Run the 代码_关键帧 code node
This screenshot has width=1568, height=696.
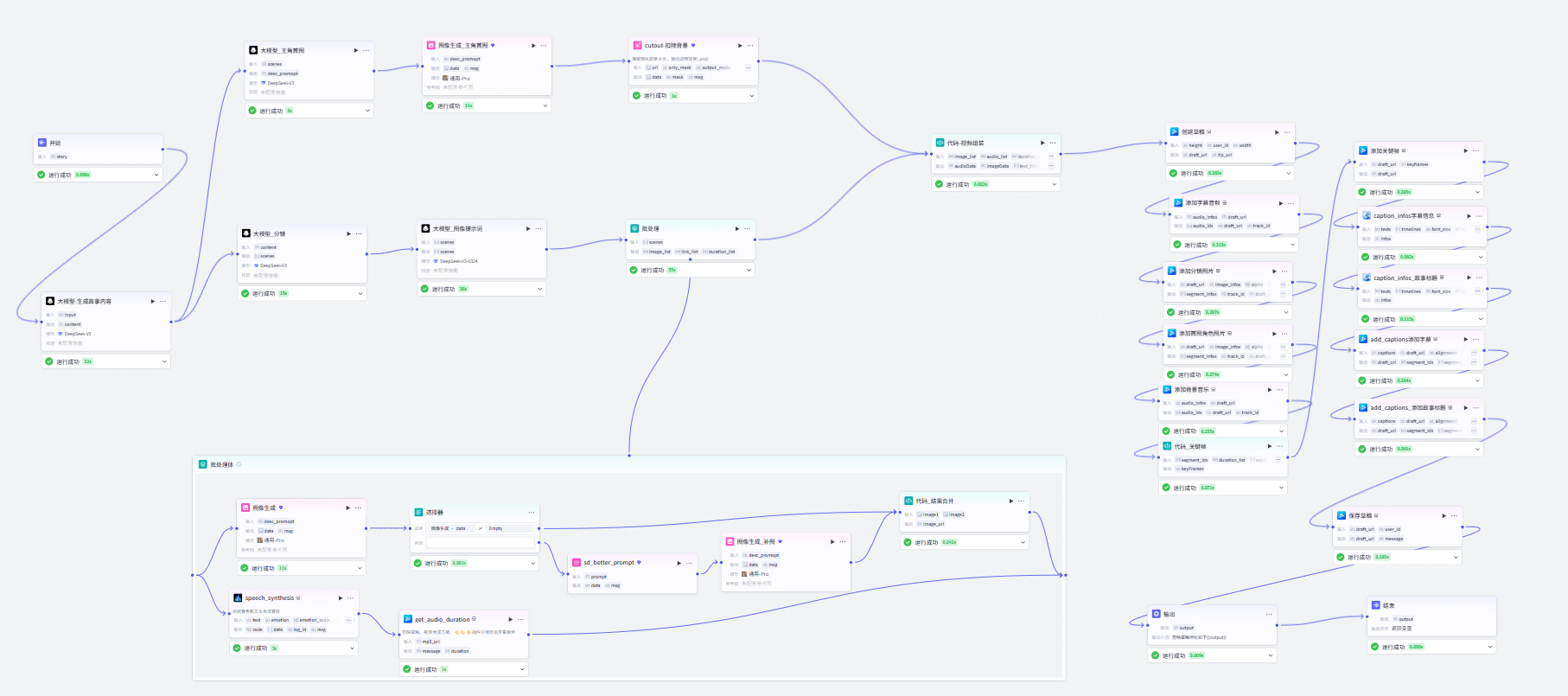1270,446
